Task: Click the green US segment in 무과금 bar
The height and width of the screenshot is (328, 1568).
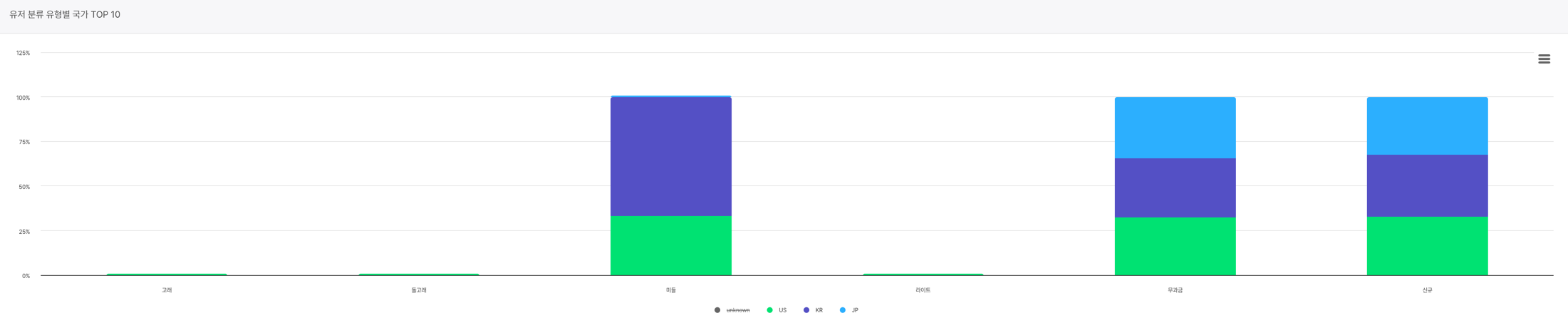Action: coord(1175,246)
